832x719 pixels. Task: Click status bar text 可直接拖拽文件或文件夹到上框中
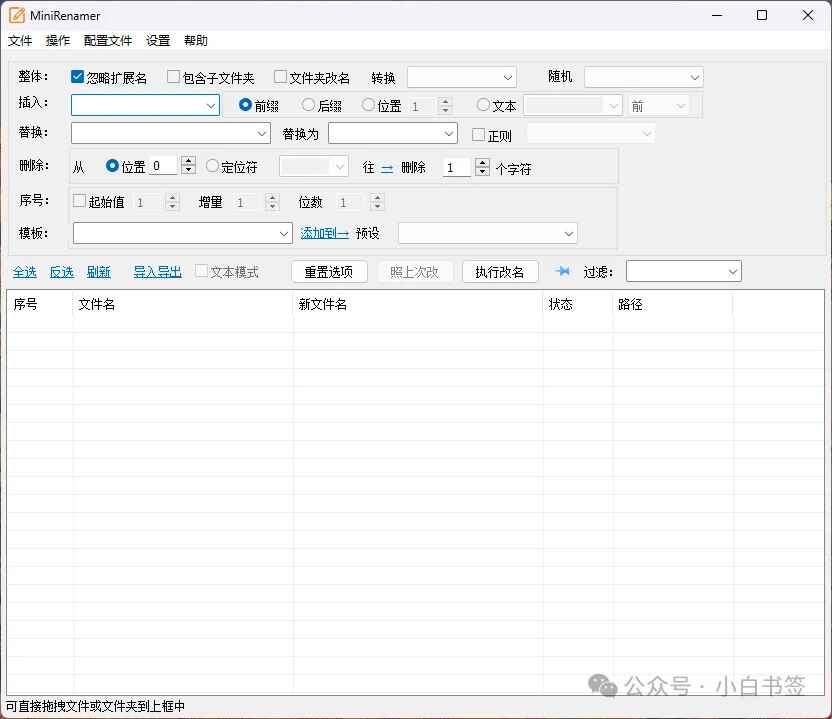[x=96, y=706]
